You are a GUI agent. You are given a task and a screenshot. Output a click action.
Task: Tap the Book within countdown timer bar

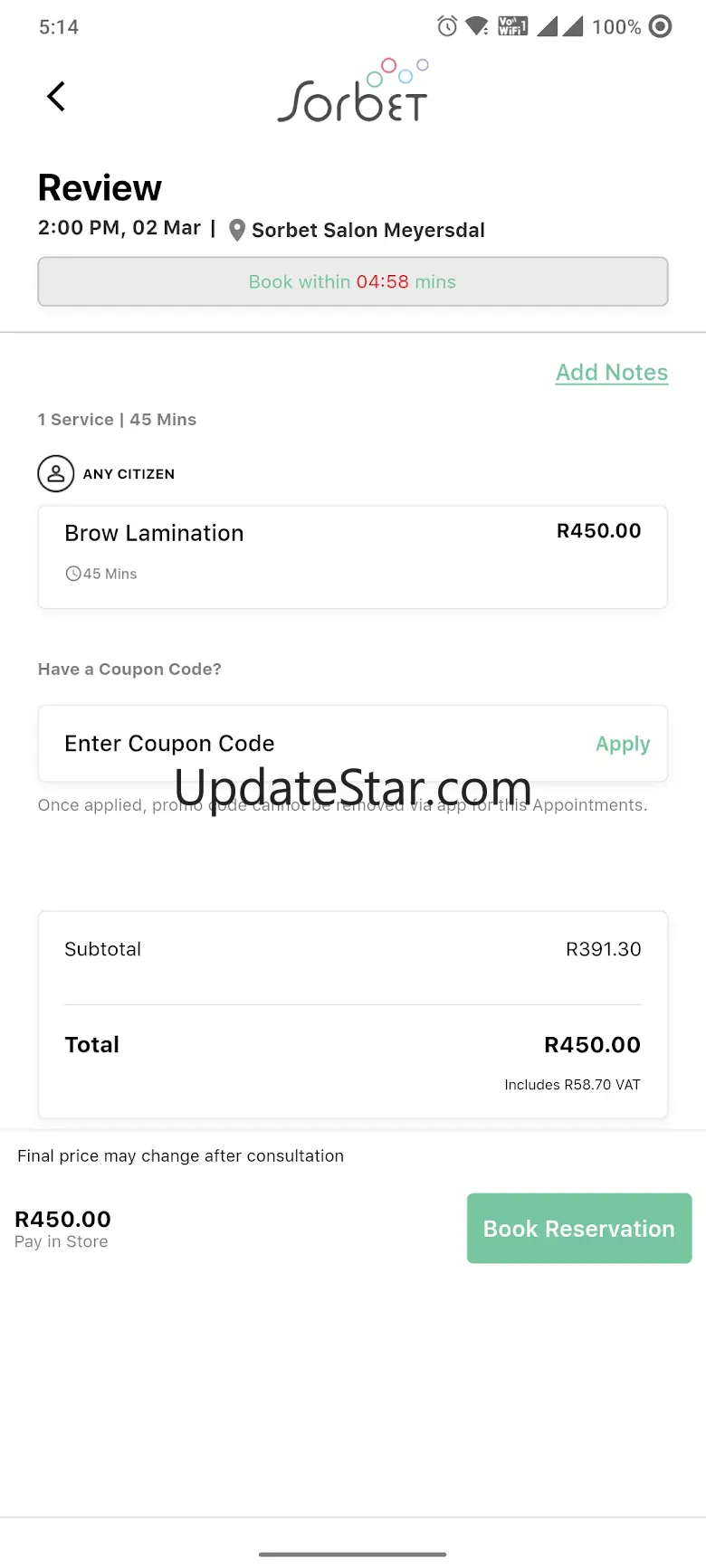(x=353, y=281)
